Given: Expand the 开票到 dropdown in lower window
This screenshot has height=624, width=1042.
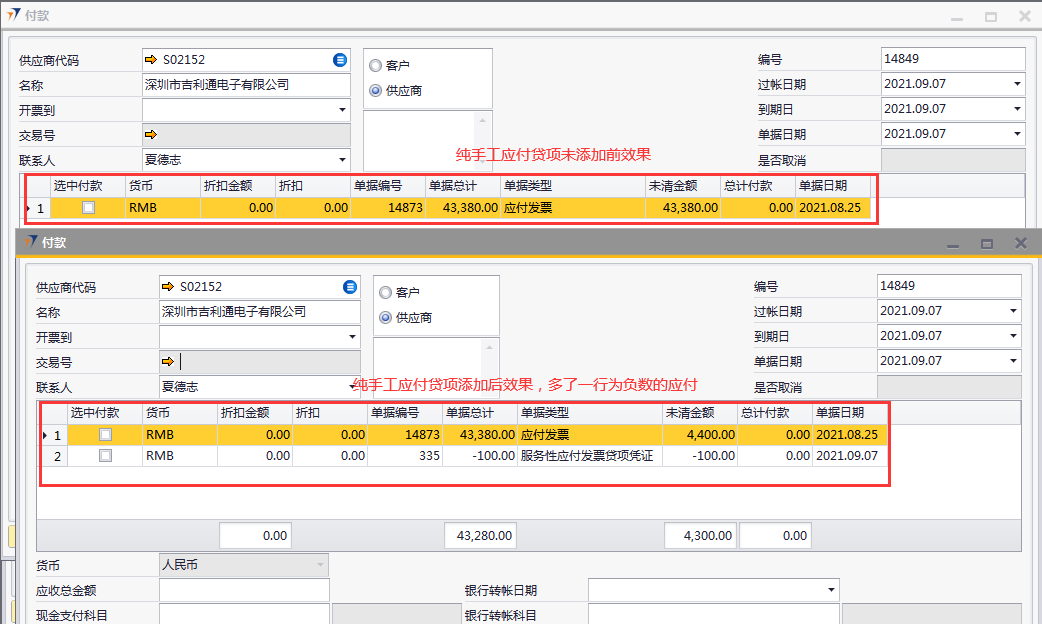Looking at the screenshot, I should 352,338.
